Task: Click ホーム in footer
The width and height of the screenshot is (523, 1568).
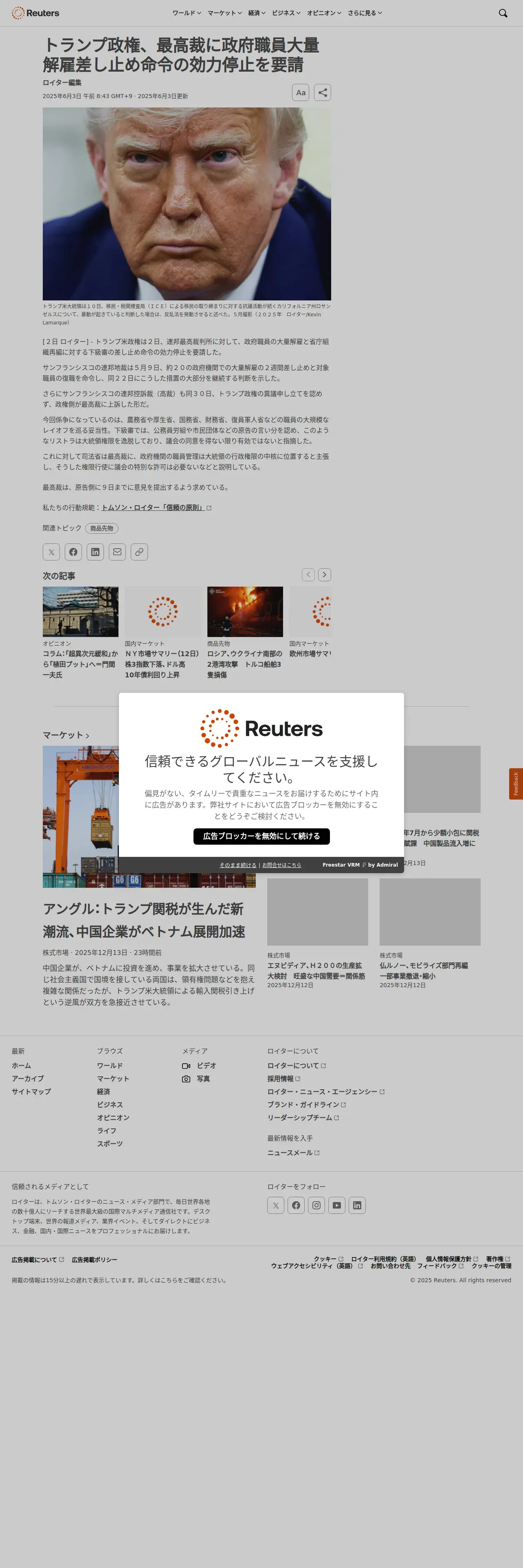Action: (x=21, y=1066)
